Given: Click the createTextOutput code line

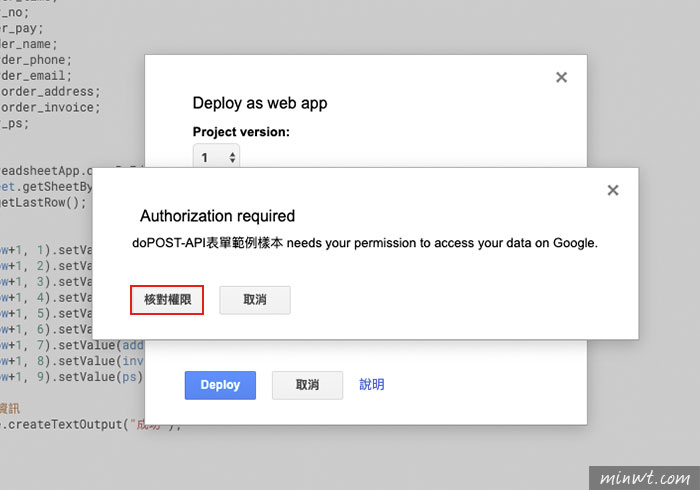Looking at the screenshot, I should 90,425.
